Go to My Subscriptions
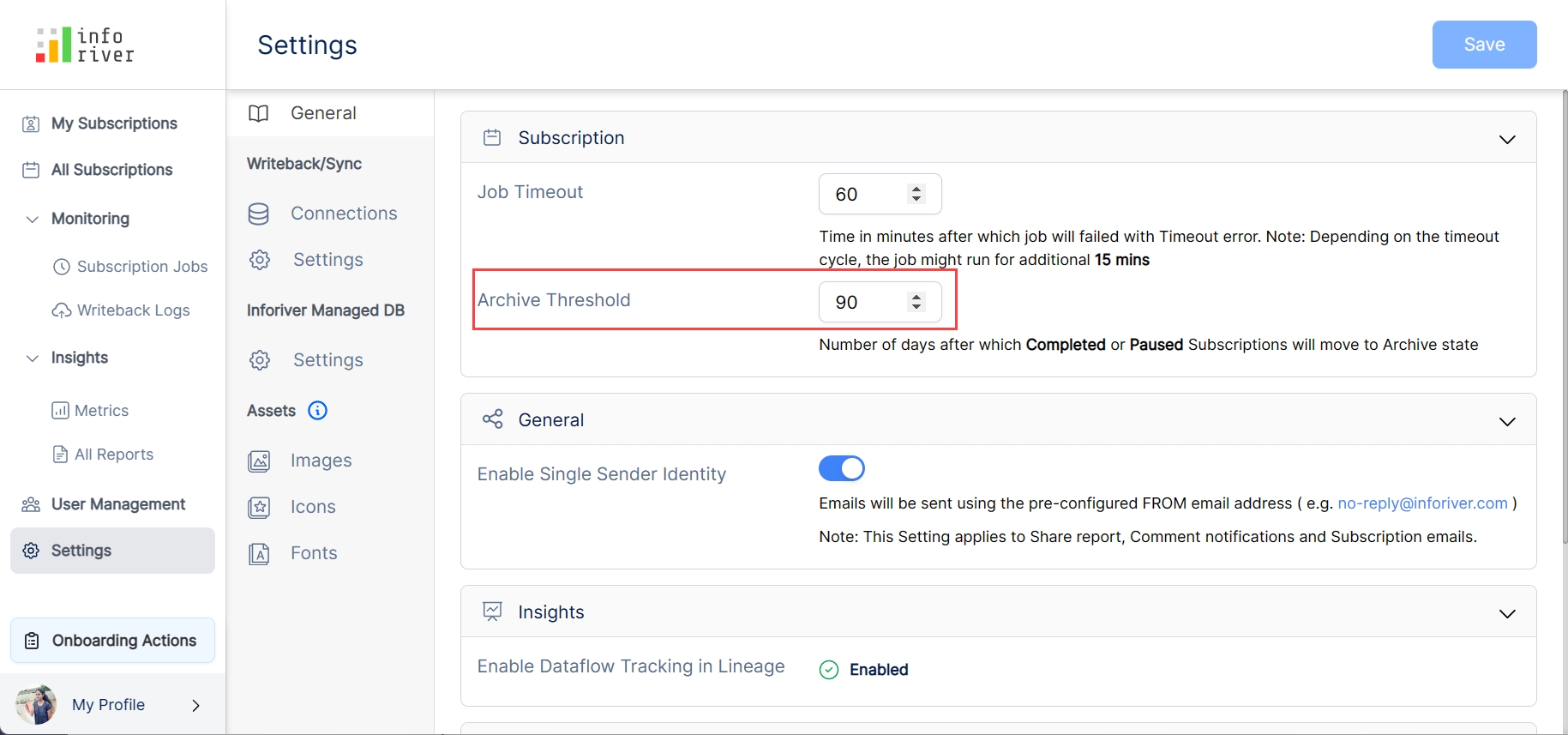1568x735 pixels. [x=114, y=124]
